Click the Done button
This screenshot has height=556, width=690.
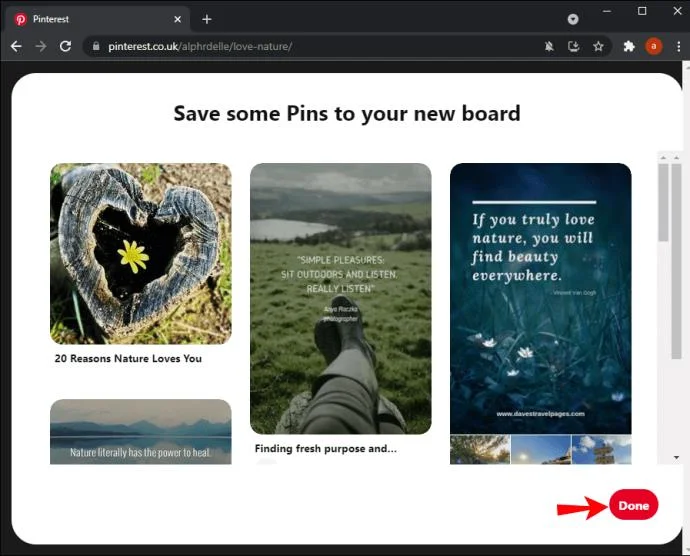click(634, 505)
